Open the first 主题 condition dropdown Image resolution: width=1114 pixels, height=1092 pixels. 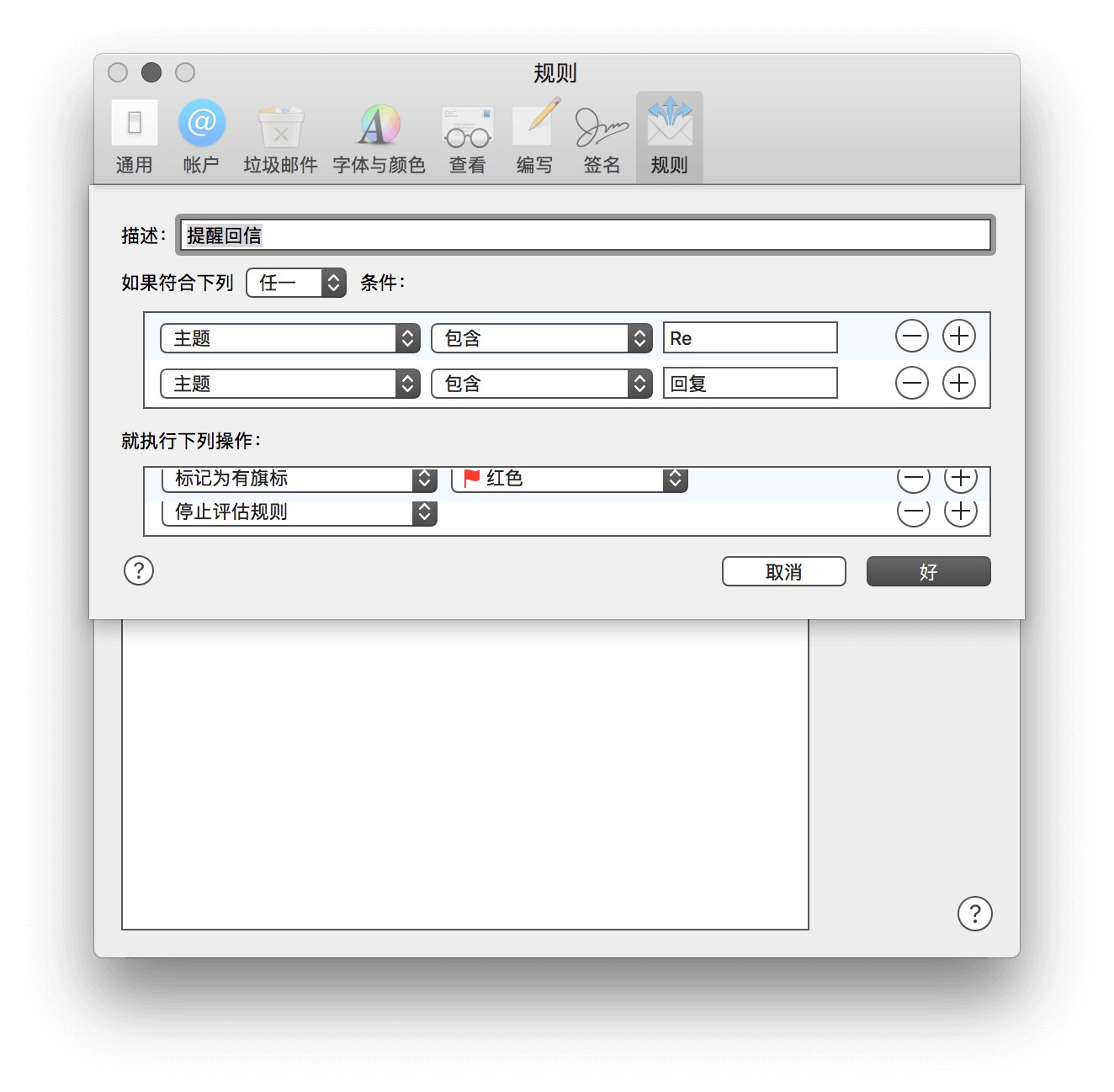pyautogui.click(x=289, y=338)
